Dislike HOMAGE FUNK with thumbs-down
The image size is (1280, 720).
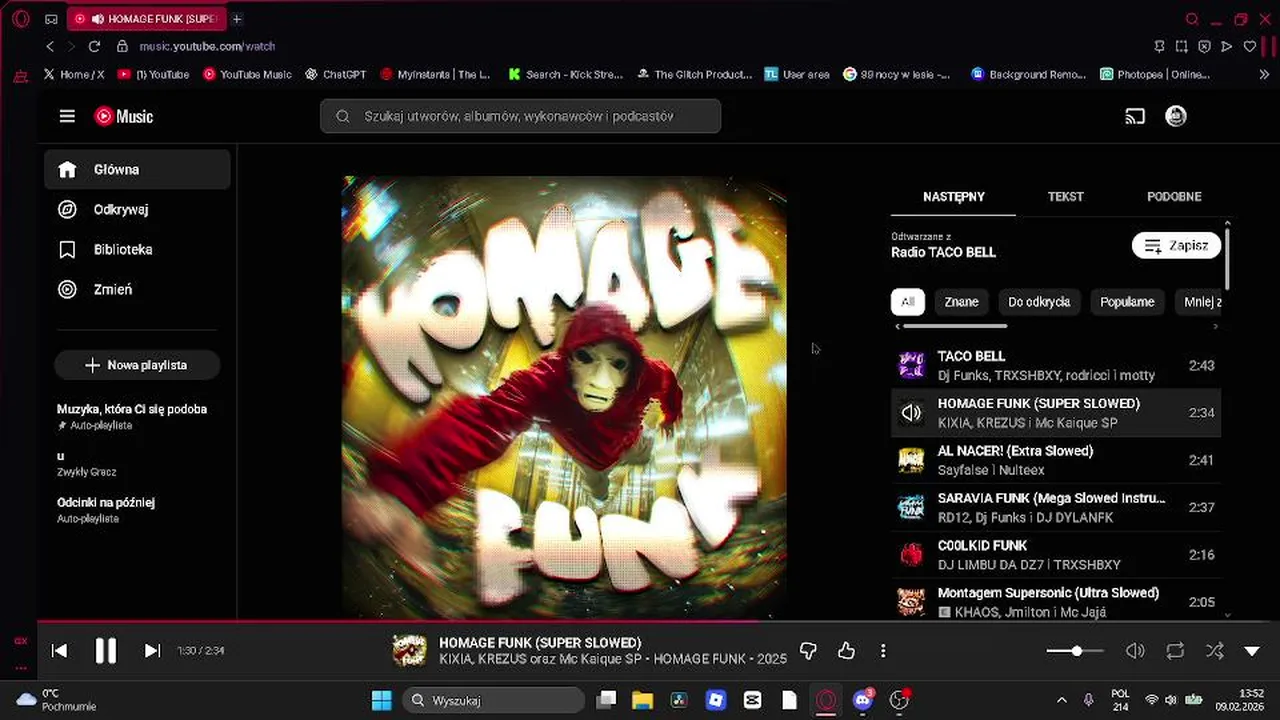pos(808,651)
